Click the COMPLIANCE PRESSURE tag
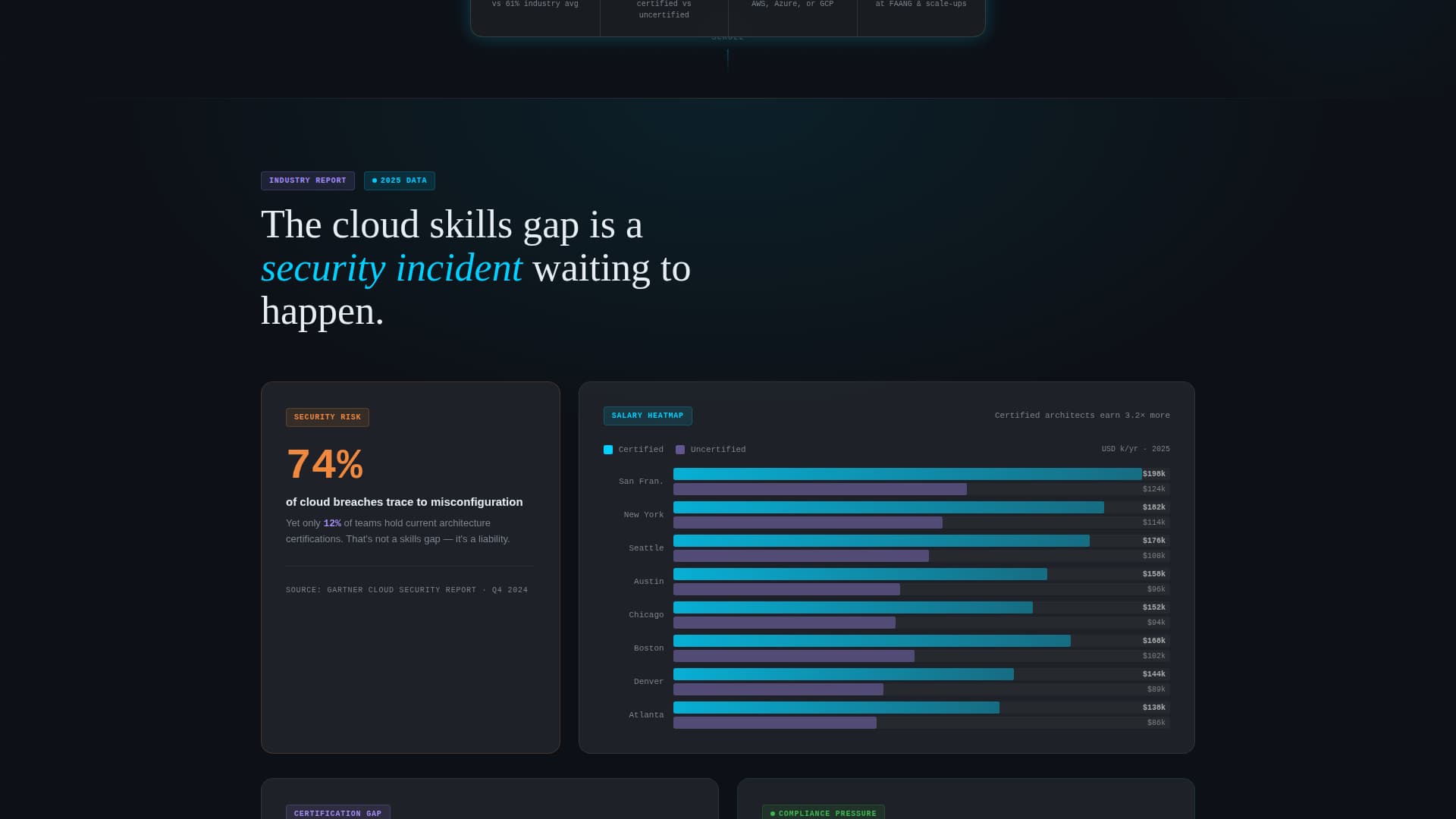 (823, 812)
